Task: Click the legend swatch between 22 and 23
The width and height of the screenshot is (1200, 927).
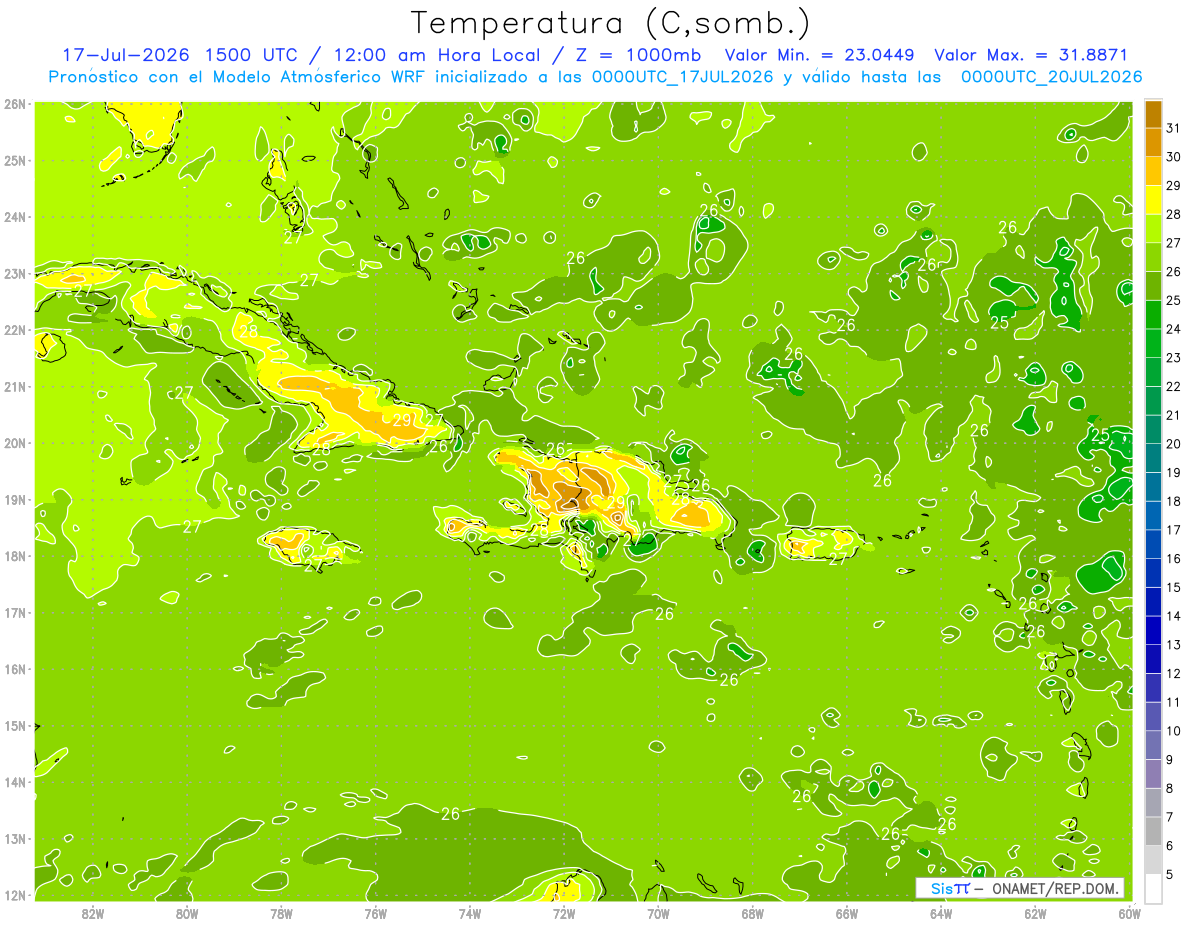Action: coord(1154,371)
